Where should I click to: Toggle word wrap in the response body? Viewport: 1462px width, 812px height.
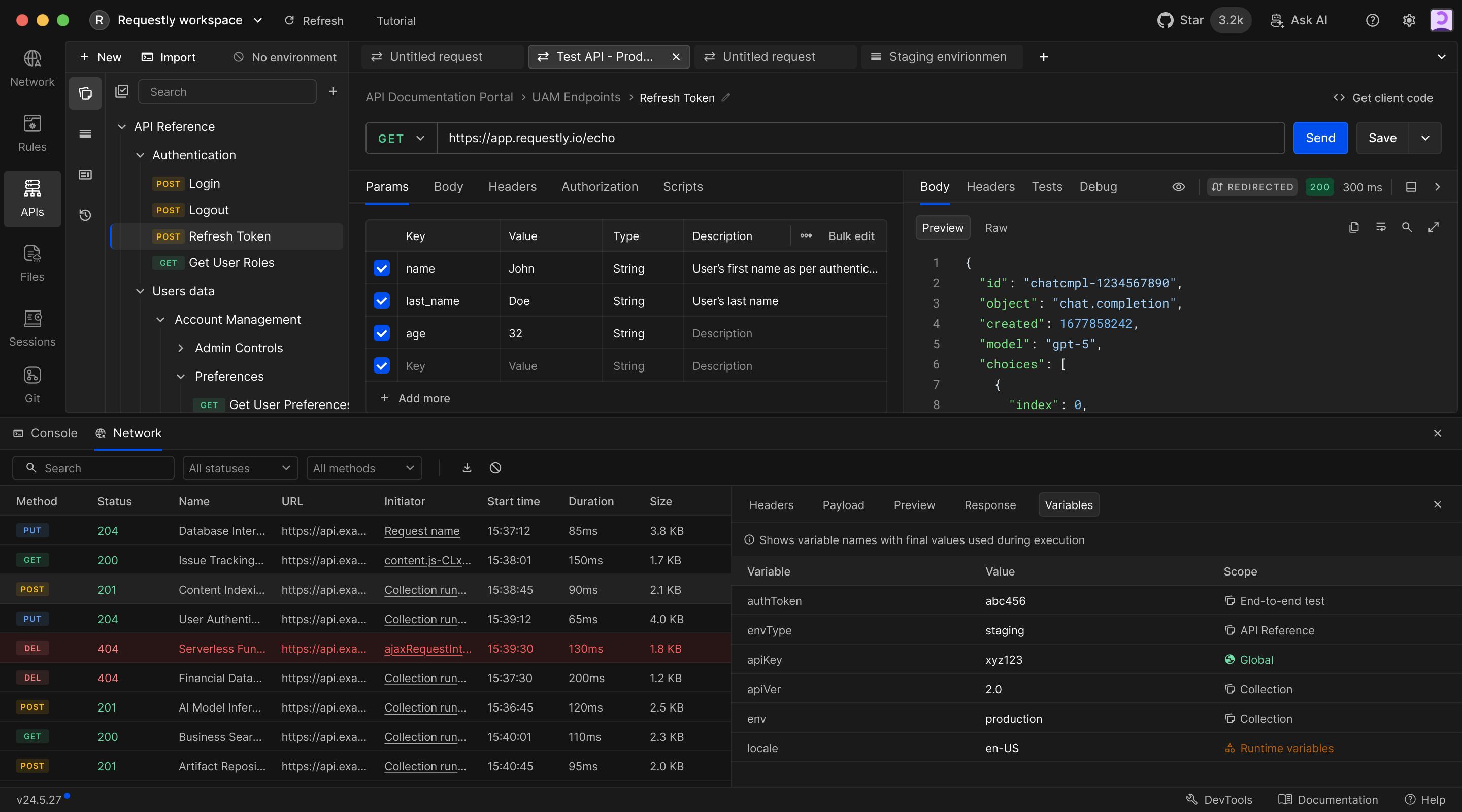pos(1381,227)
